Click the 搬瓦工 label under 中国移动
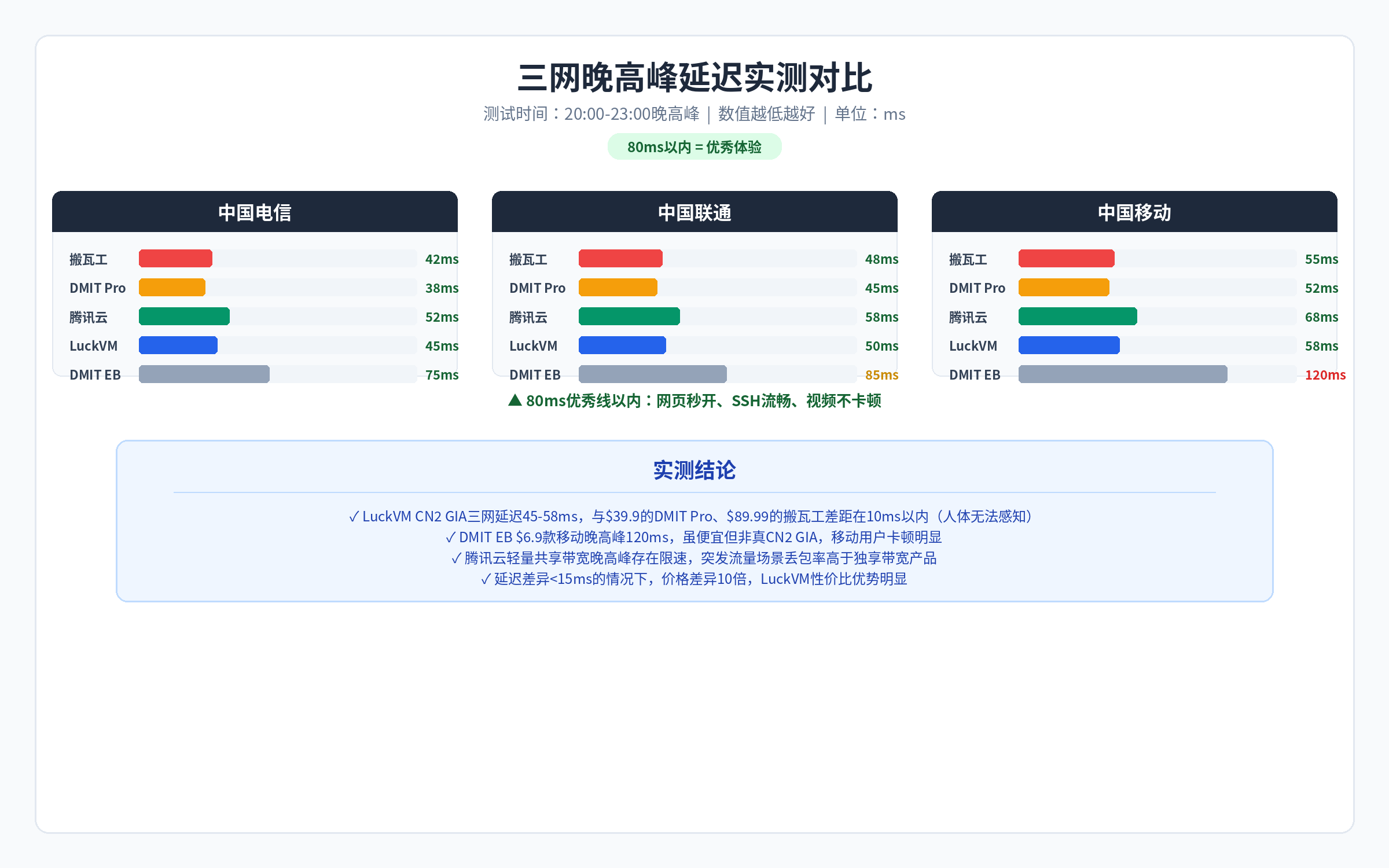Screen dimensions: 1389x868 [x=968, y=259]
